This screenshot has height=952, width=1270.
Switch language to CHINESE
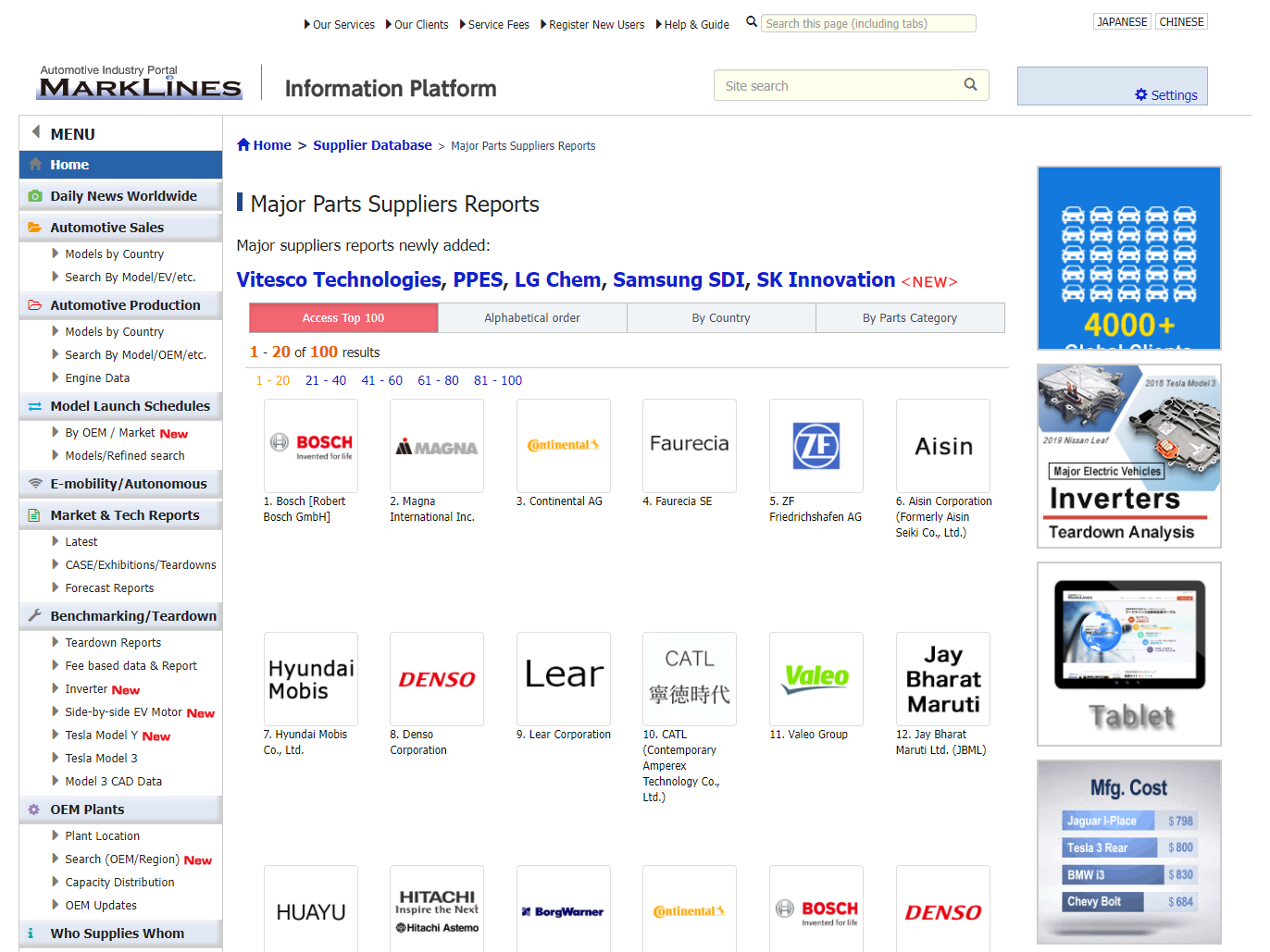click(x=1181, y=21)
